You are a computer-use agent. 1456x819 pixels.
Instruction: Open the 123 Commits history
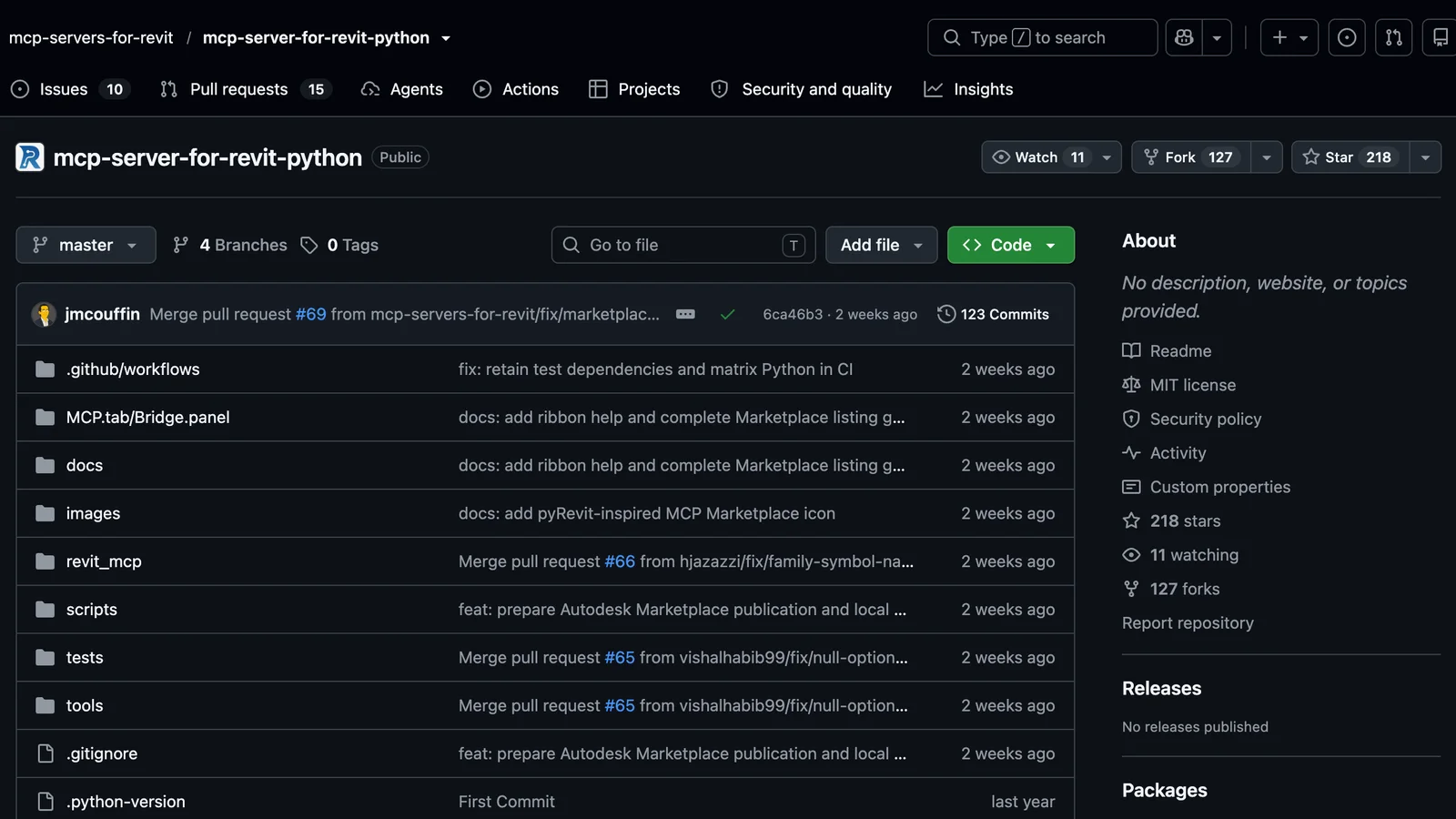click(x=993, y=314)
